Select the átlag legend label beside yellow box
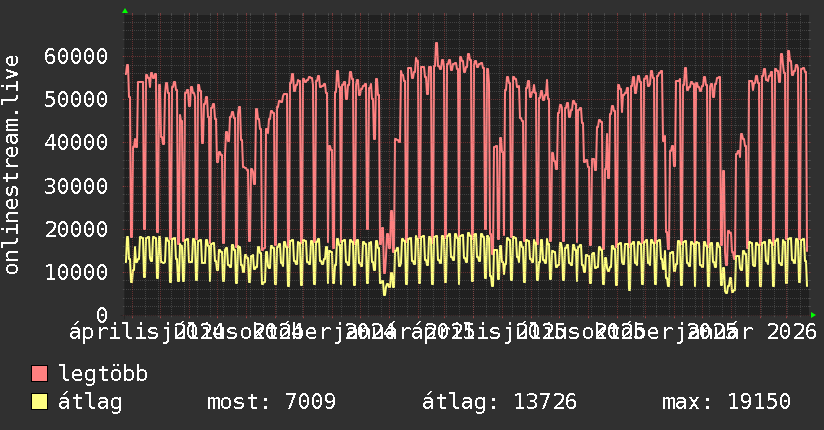The height and width of the screenshot is (430, 824). tap(90, 402)
